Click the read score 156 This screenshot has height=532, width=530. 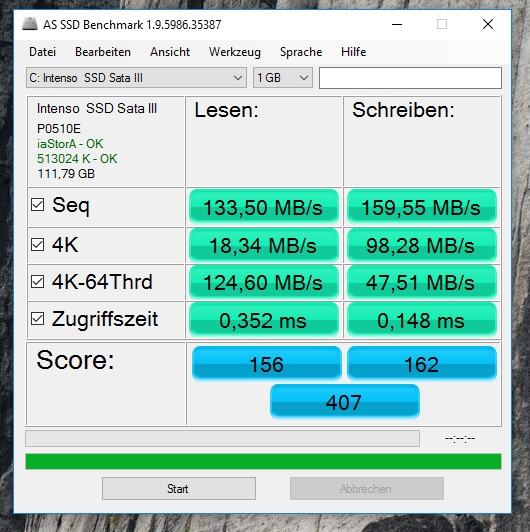[x=267, y=363]
